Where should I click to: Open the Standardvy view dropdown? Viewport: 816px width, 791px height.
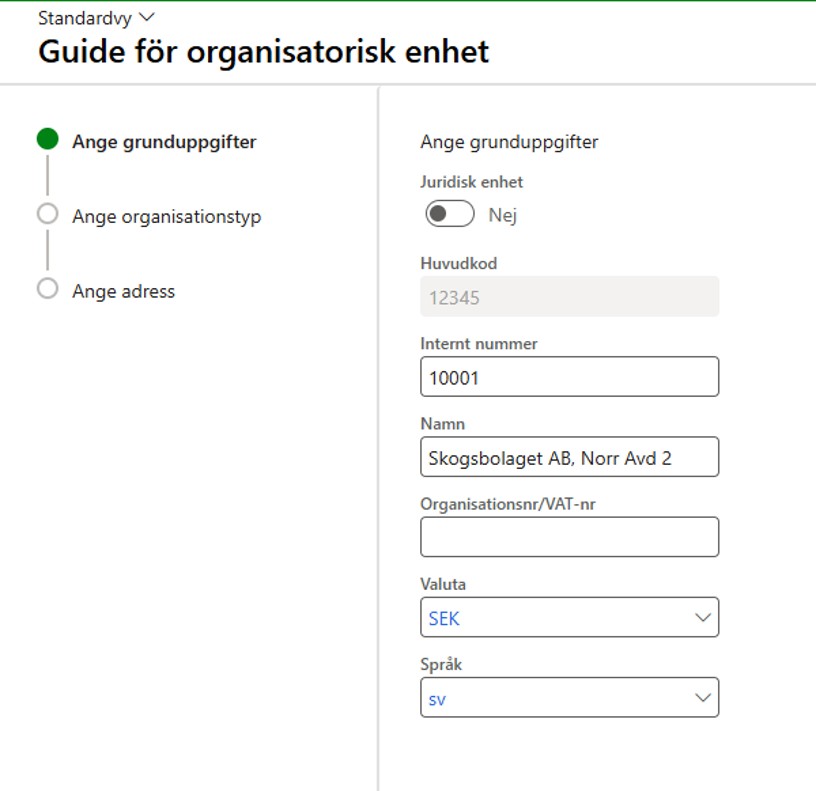point(96,18)
